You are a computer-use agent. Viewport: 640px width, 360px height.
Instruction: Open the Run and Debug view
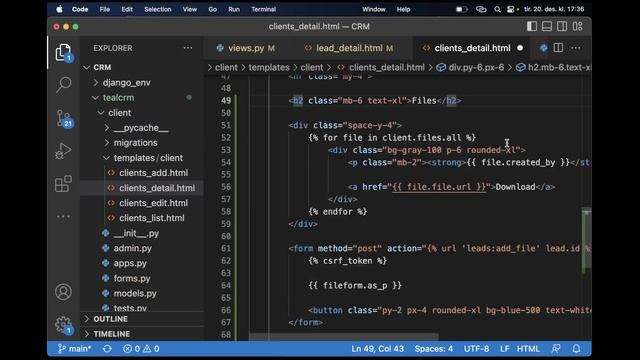coord(63,151)
